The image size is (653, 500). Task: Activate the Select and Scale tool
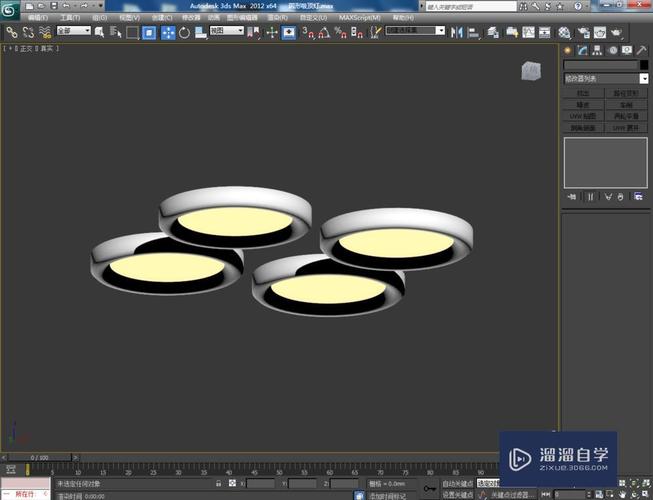pyautogui.click(x=201, y=32)
